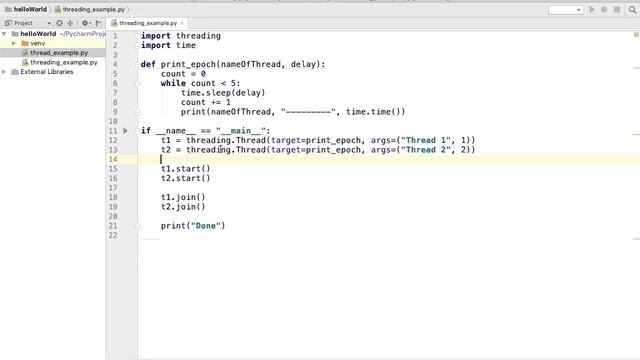Click the if __name__ == "__main__" line
This screenshot has height=360, width=640.
pos(205,131)
